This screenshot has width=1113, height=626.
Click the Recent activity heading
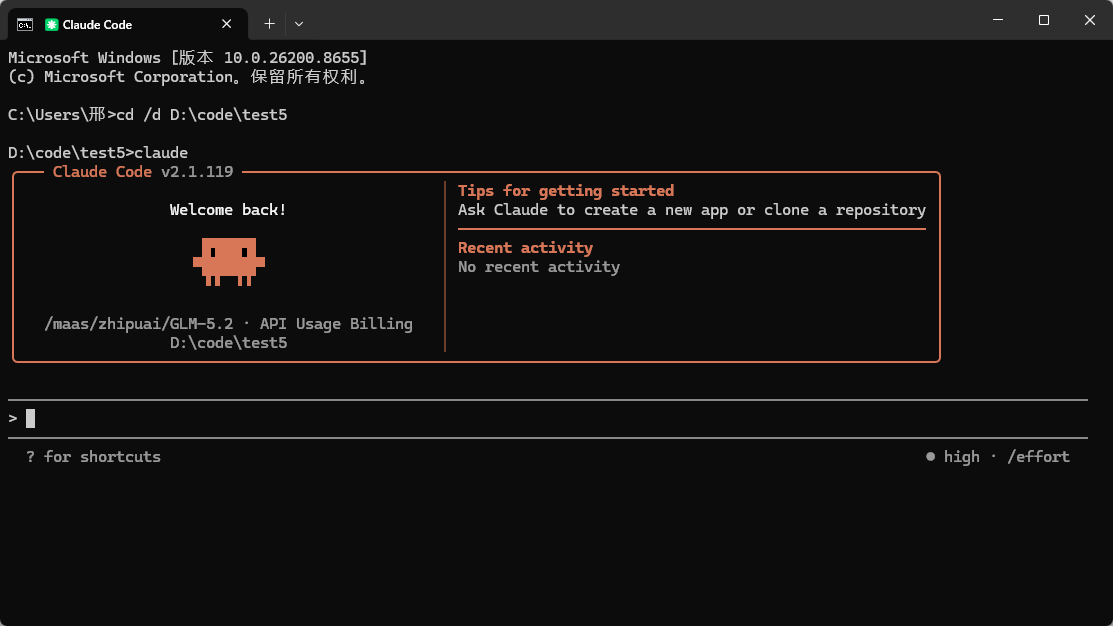click(x=525, y=247)
